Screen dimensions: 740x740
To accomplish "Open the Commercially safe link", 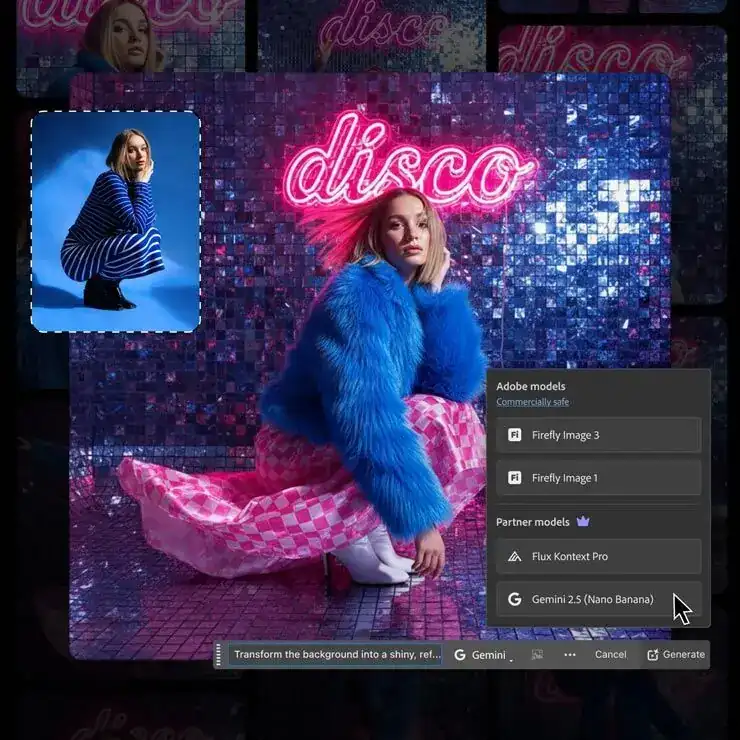I will [x=532, y=402].
